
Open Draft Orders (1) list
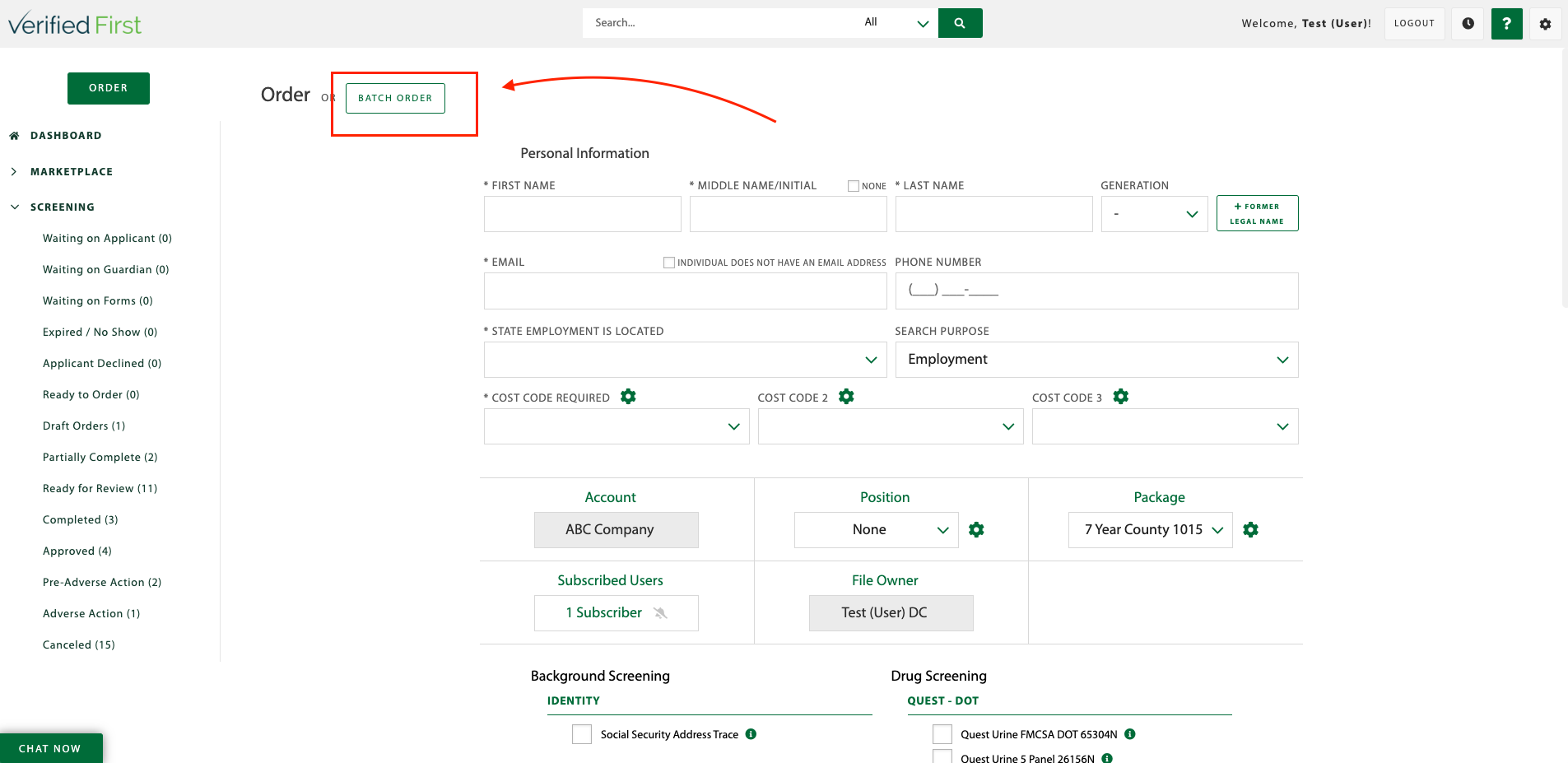tap(84, 426)
